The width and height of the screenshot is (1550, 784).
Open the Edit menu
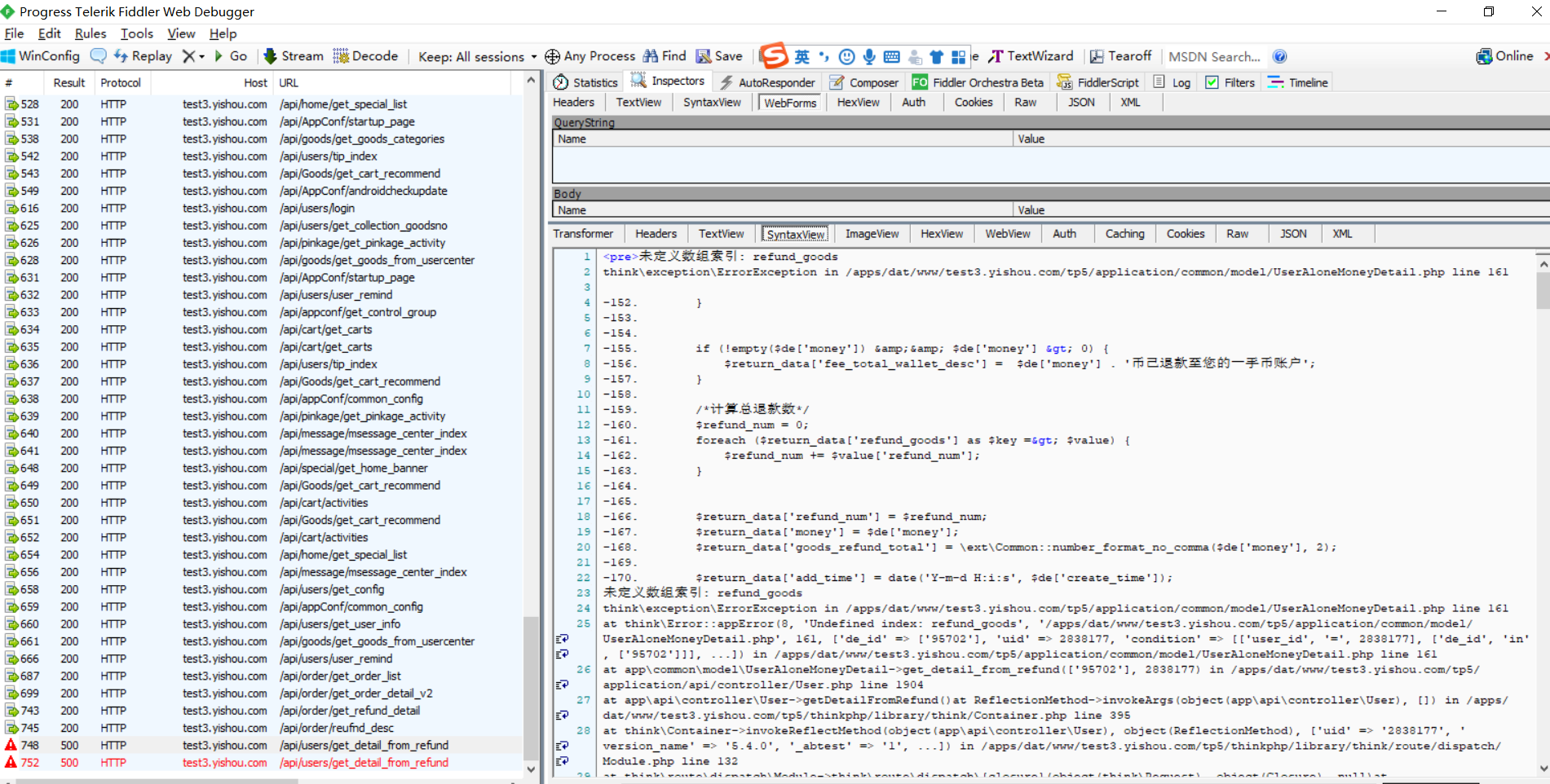[49, 33]
